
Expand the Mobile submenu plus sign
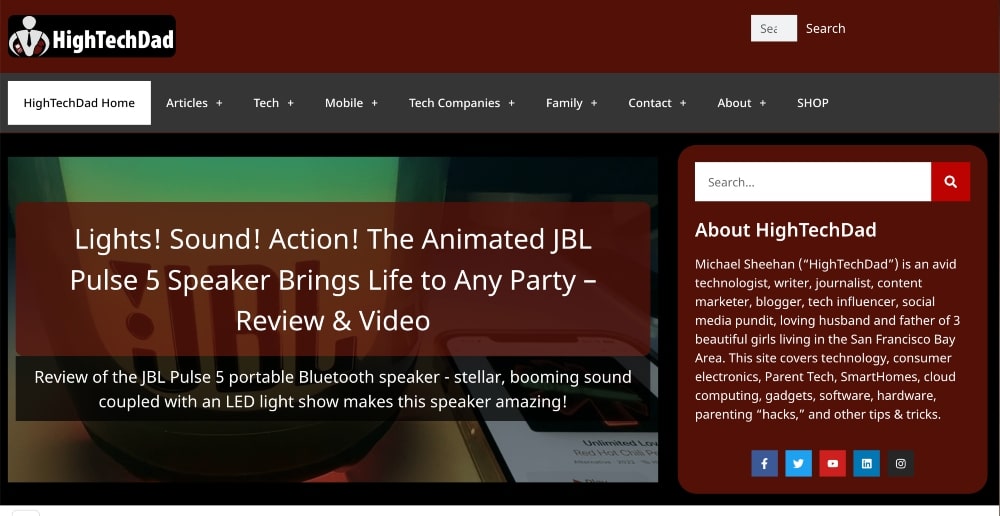click(x=374, y=103)
